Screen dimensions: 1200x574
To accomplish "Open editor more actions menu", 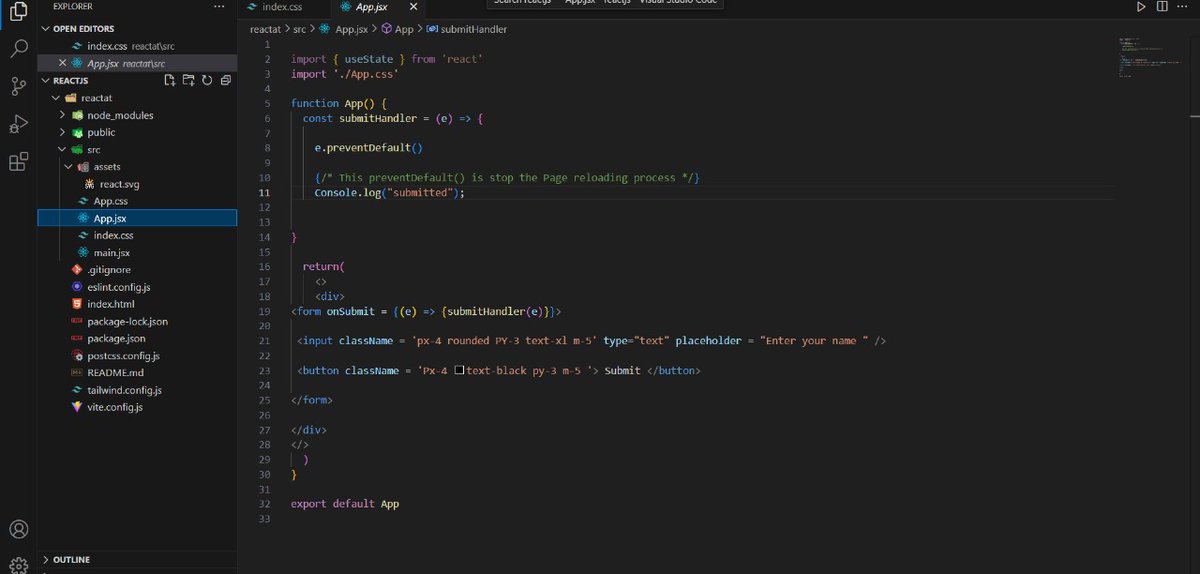I will click(x=1184, y=7).
